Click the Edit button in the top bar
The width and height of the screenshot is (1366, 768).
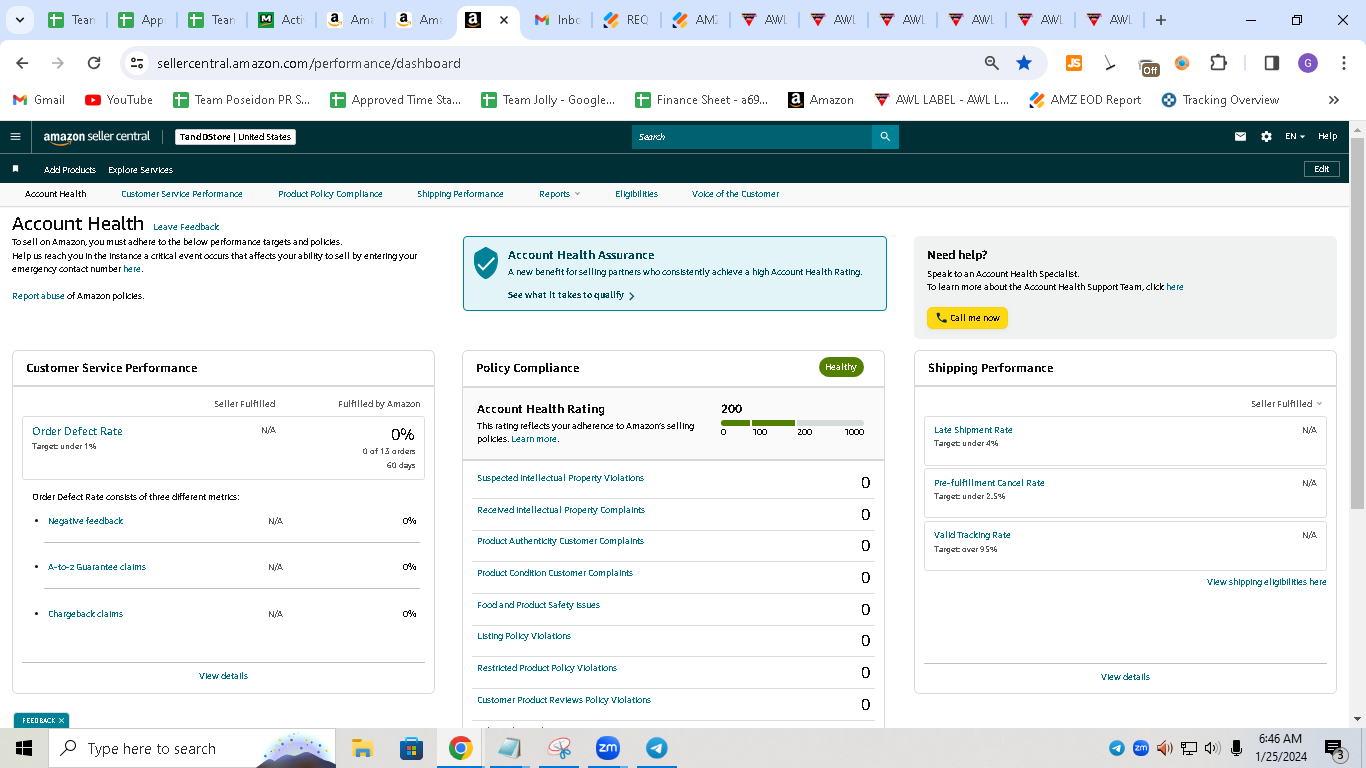click(1321, 169)
